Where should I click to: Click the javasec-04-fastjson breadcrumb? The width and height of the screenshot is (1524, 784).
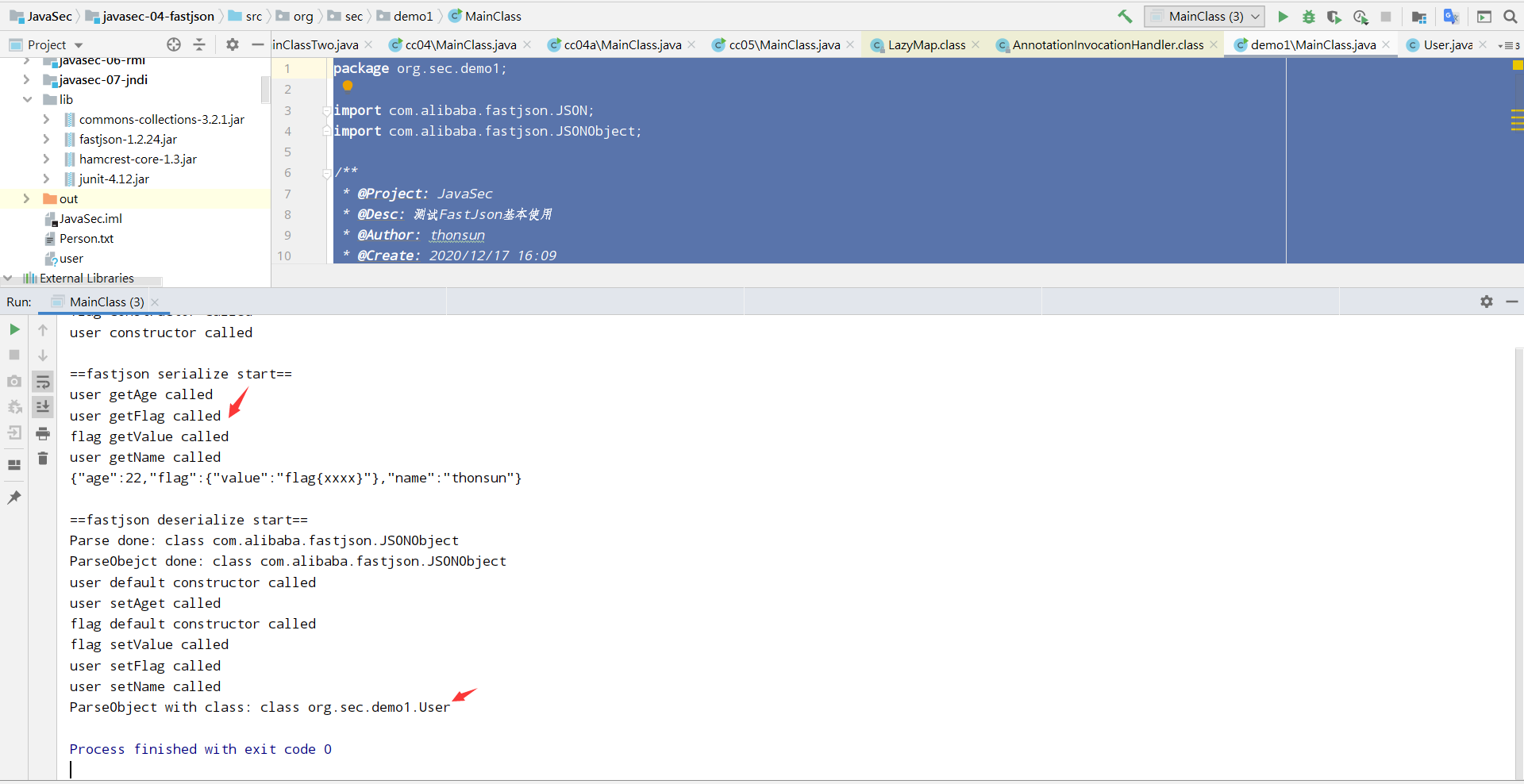pyautogui.click(x=150, y=16)
